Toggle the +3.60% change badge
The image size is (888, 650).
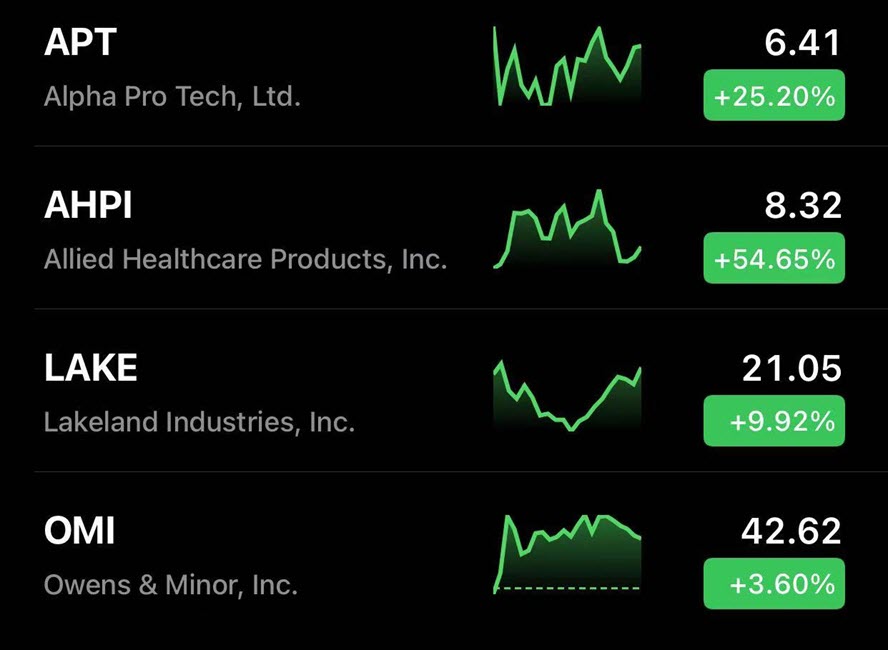[x=774, y=583]
